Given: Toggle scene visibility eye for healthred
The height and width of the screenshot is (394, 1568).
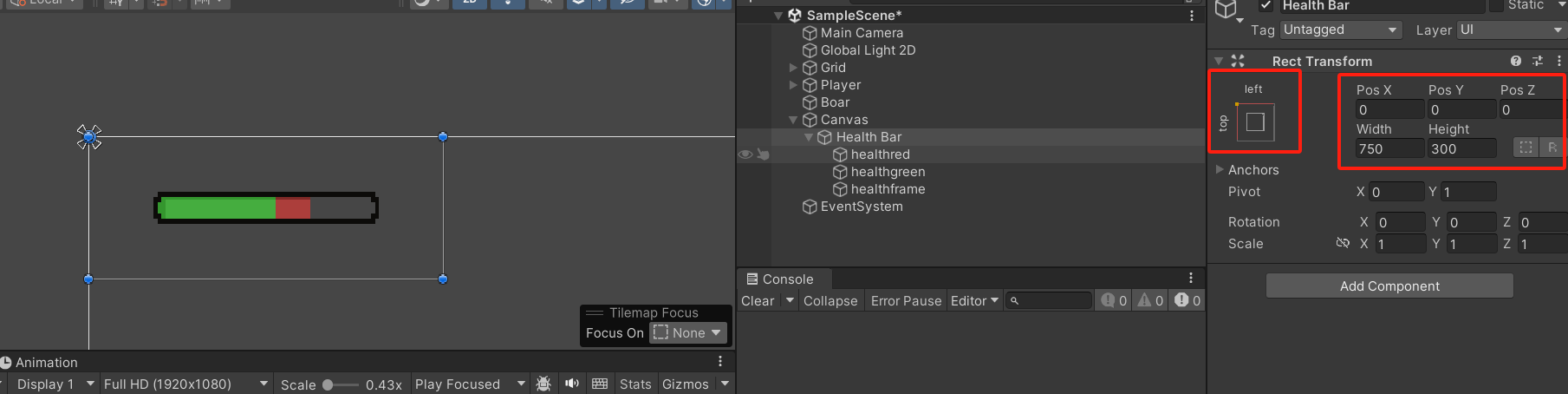Looking at the screenshot, I should coord(745,154).
